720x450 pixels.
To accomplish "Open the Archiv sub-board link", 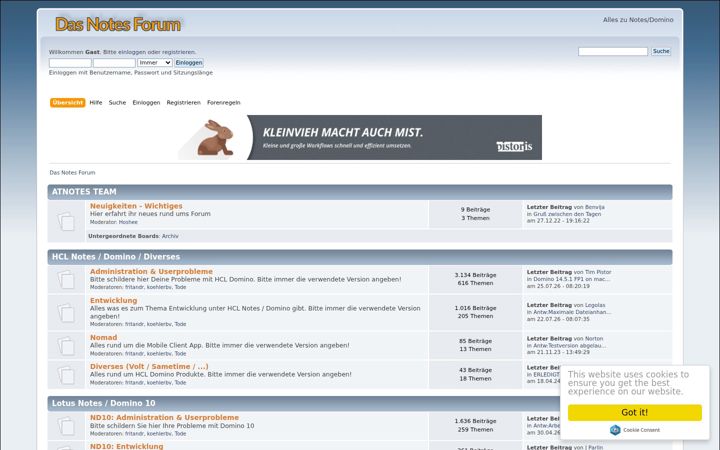I will [x=170, y=236].
